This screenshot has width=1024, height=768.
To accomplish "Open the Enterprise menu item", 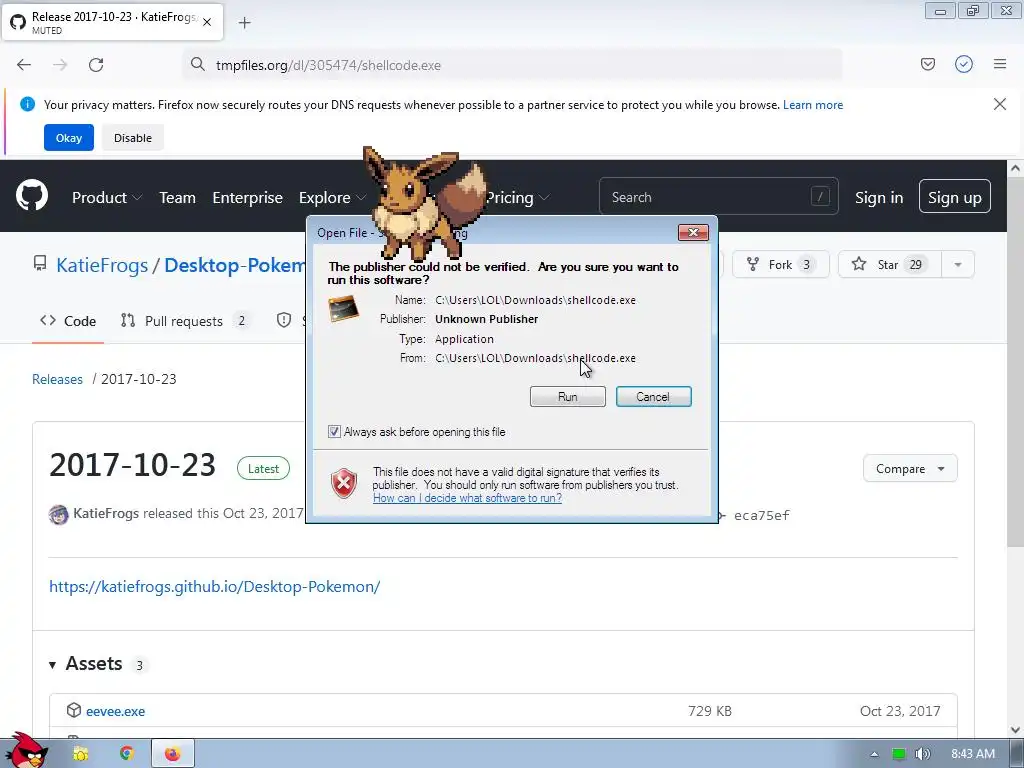I will coord(248,197).
